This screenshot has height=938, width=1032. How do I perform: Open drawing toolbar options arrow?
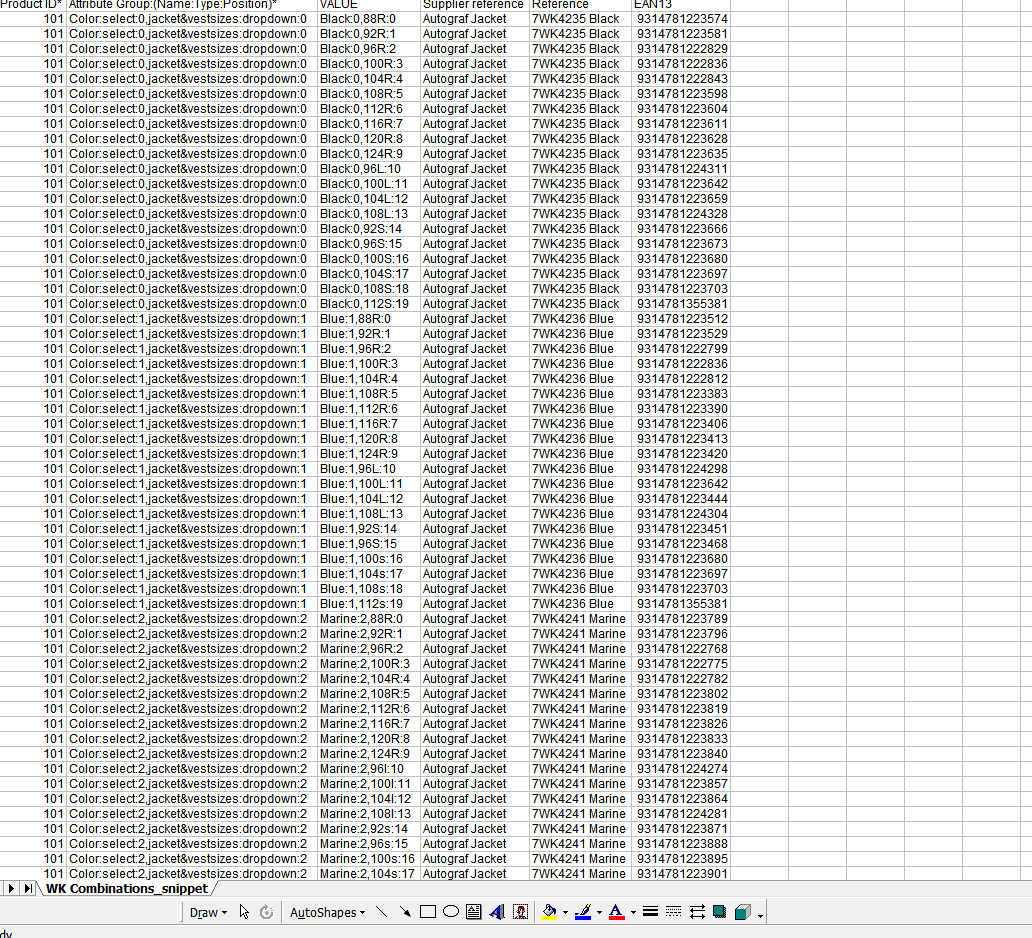pos(760,915)
